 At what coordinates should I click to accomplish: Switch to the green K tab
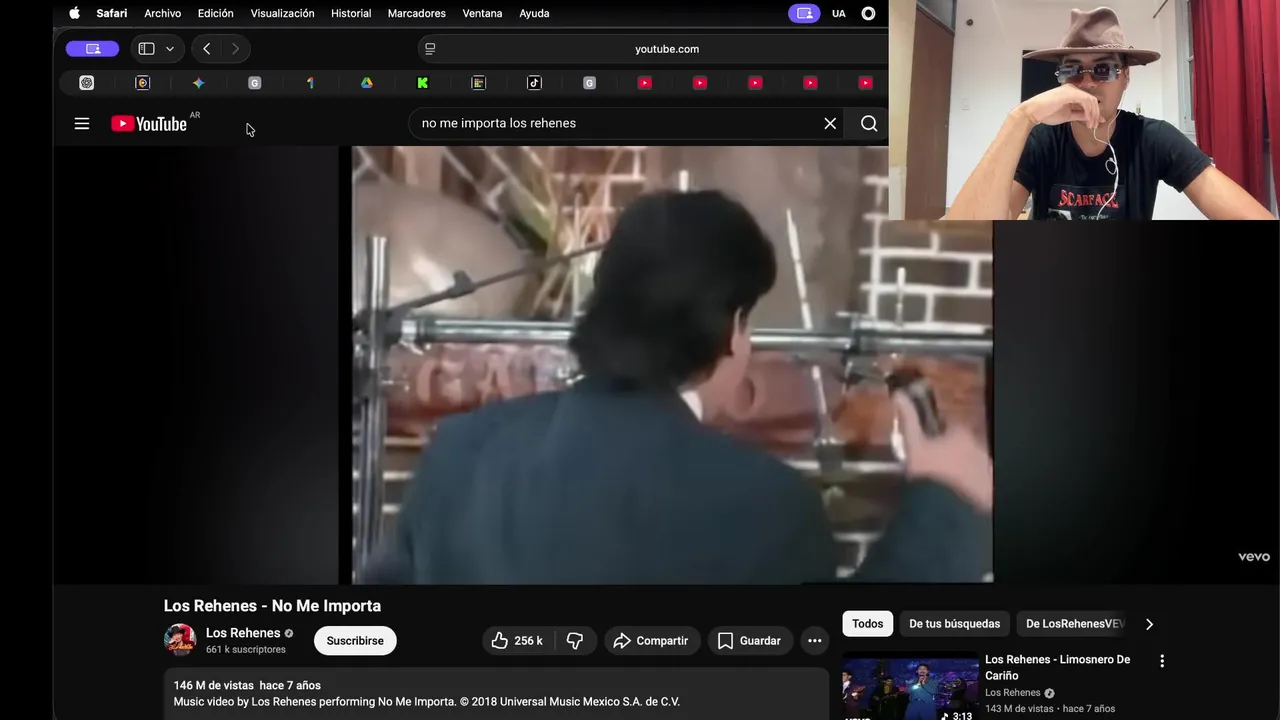coord(422,83)
